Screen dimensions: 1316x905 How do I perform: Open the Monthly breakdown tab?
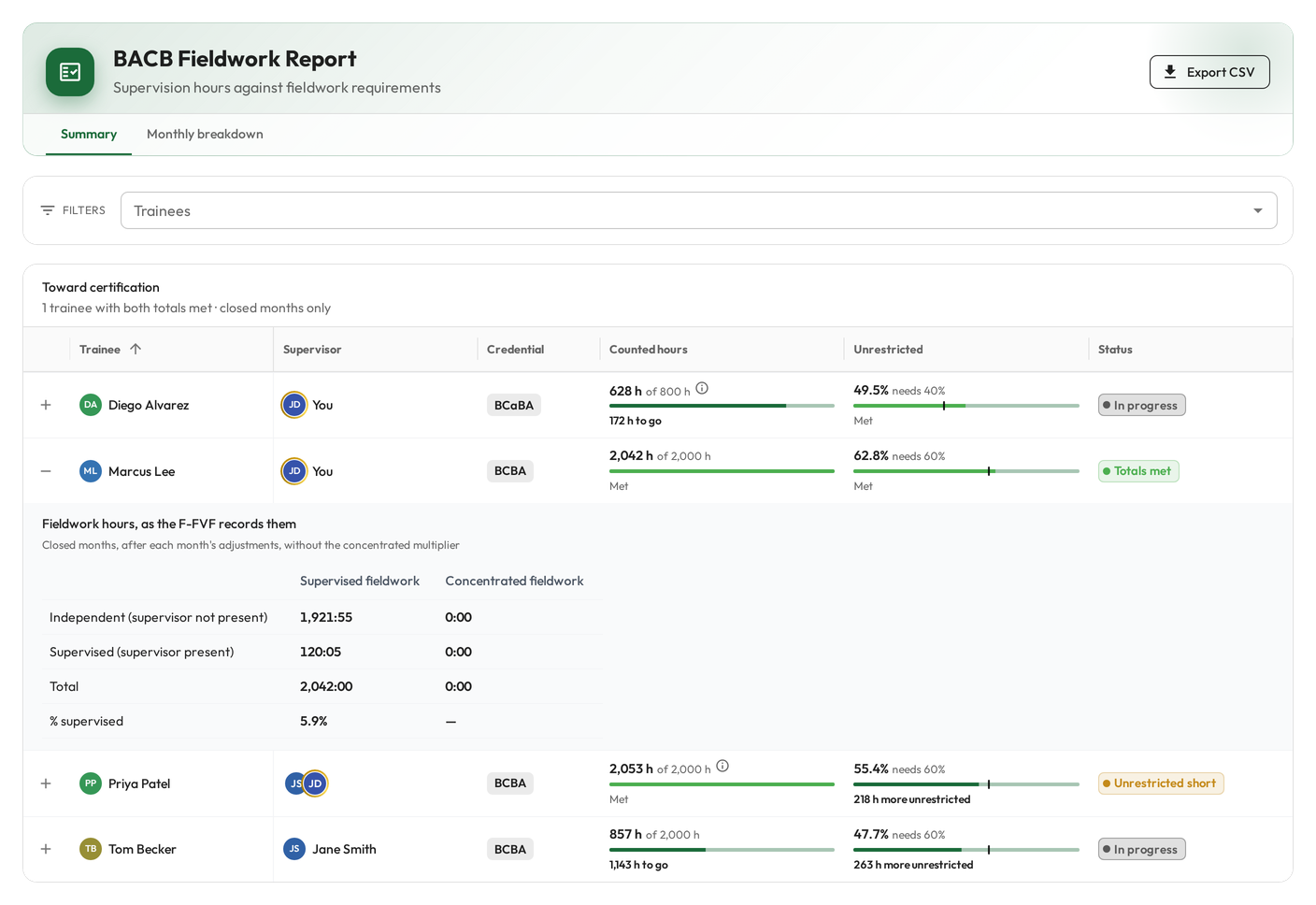pyautogui.click(x=205, y=135)
